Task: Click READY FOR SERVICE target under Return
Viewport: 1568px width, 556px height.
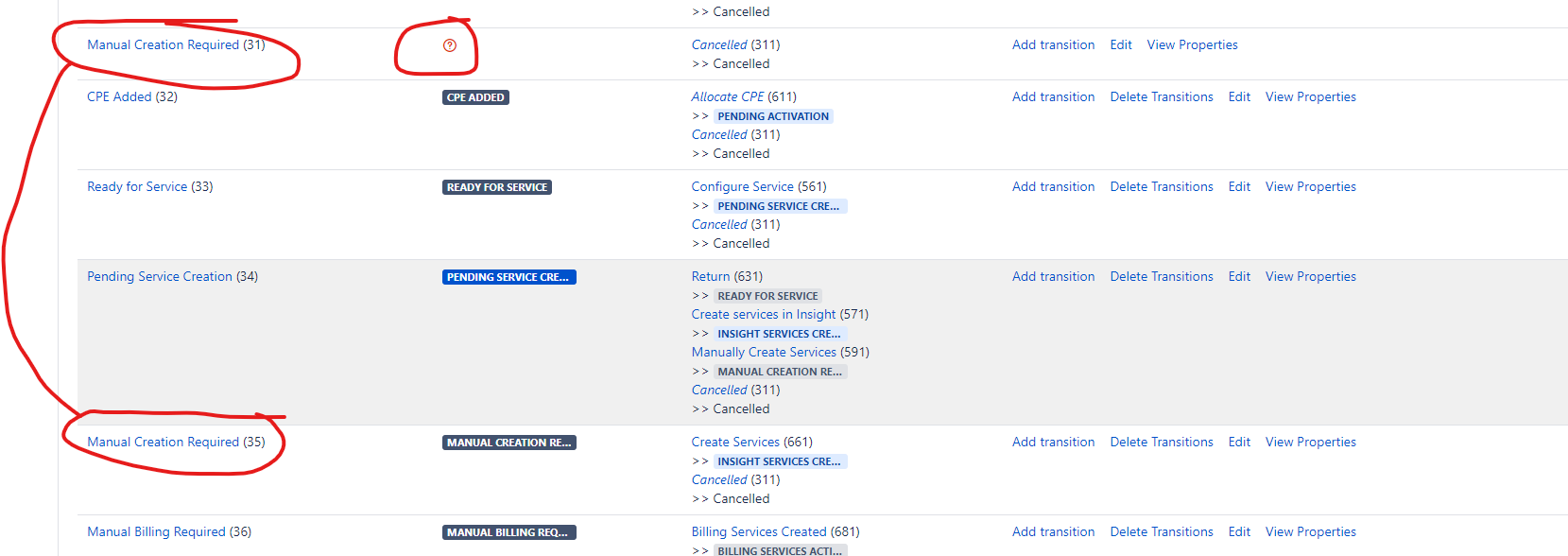Action: tap(767, 296)
